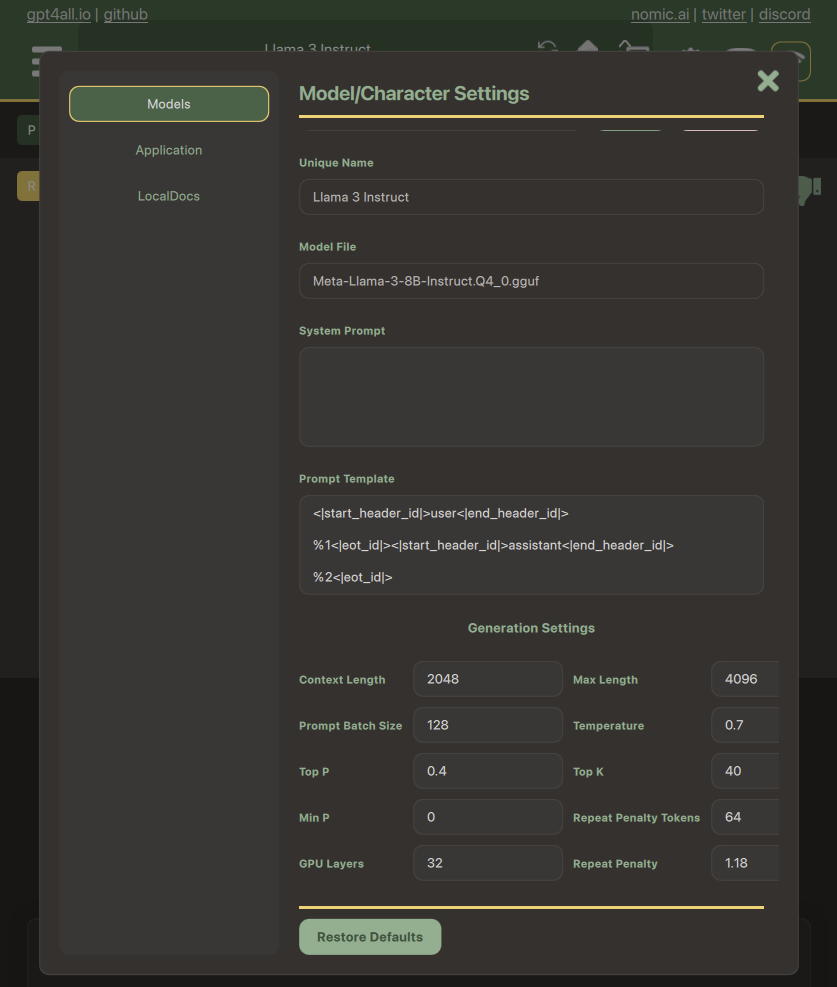Open the twitter link

pyautogui.click(x=724, y=14)
